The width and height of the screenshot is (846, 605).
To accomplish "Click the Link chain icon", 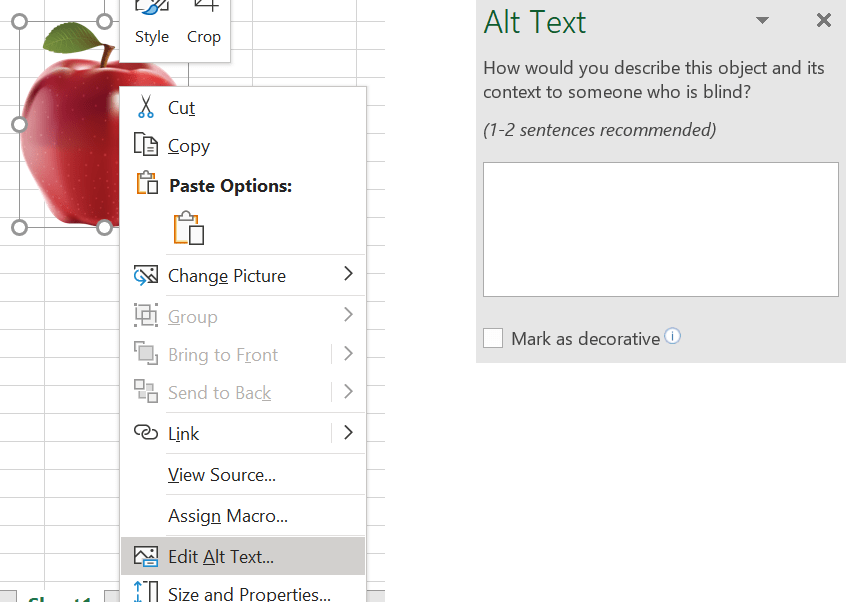I will point(146,433).
